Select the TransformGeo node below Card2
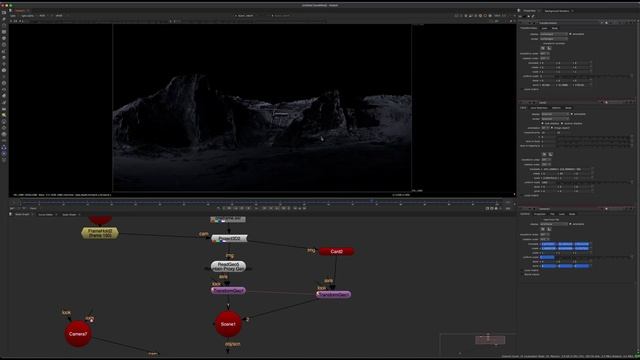The width and height of the screenshot is (640, 360). pyautogui.click(x=333, y=294)
